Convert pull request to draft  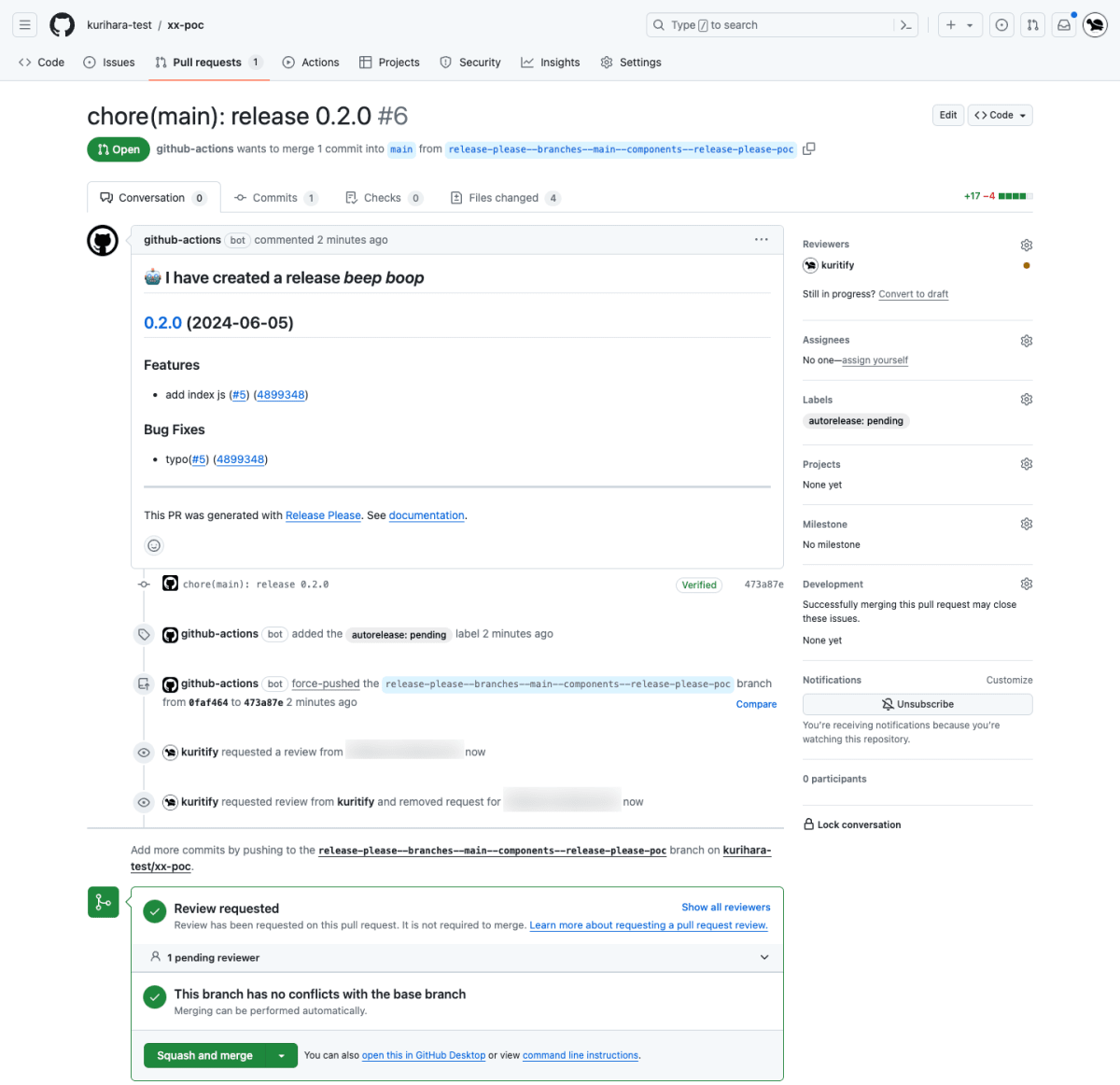[x=913, y=294]
